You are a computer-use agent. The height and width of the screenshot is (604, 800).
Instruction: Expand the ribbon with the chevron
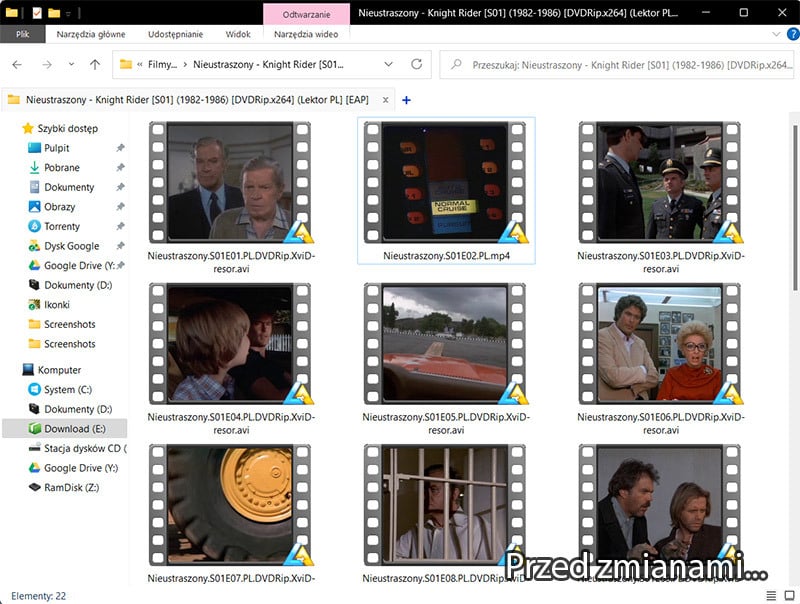pyautogui.click(x=776, y=34)
